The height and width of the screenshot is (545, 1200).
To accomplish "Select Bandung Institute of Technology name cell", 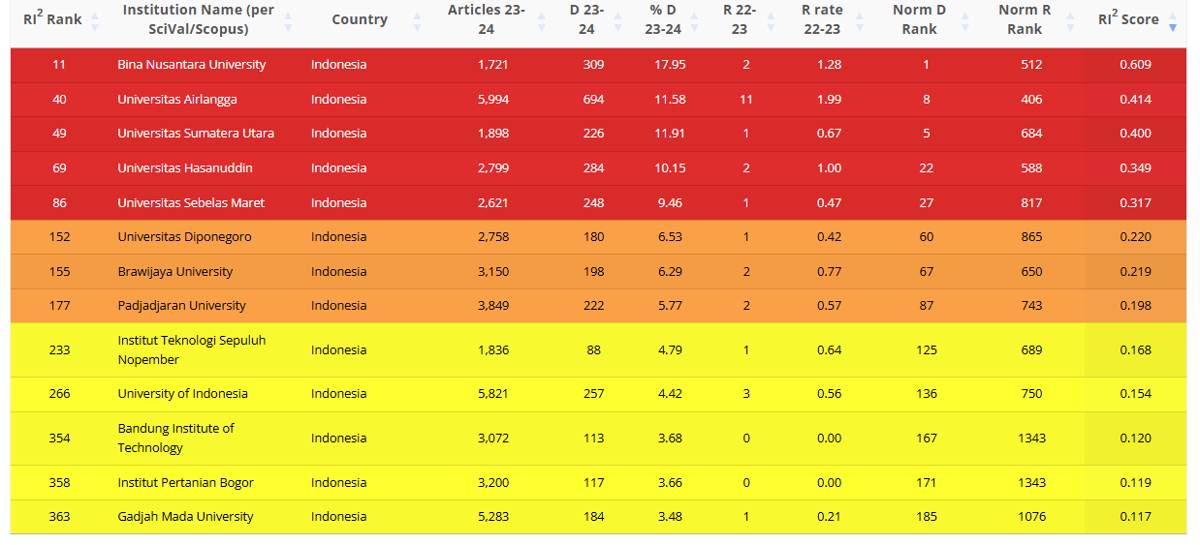I will tap(176, 438).
